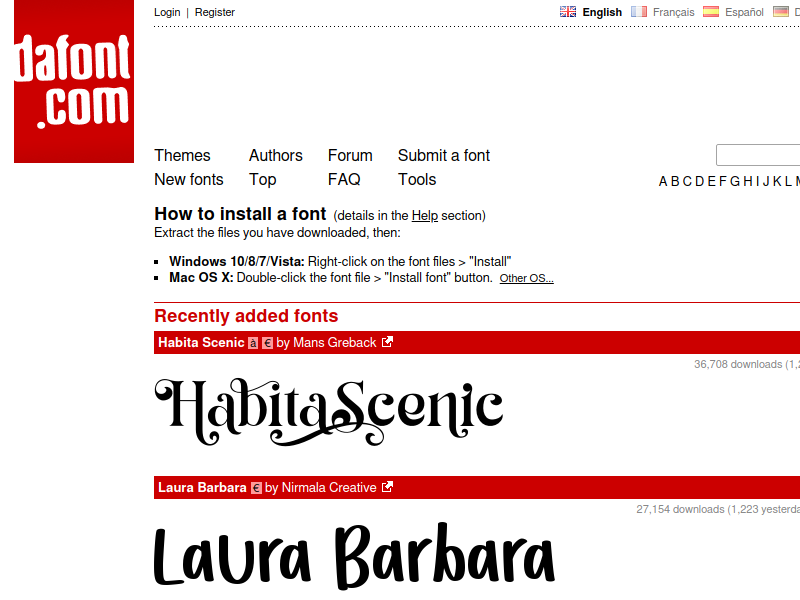Browse fonts starting with letter A
The image size is (800, 600).
(663, 181)
